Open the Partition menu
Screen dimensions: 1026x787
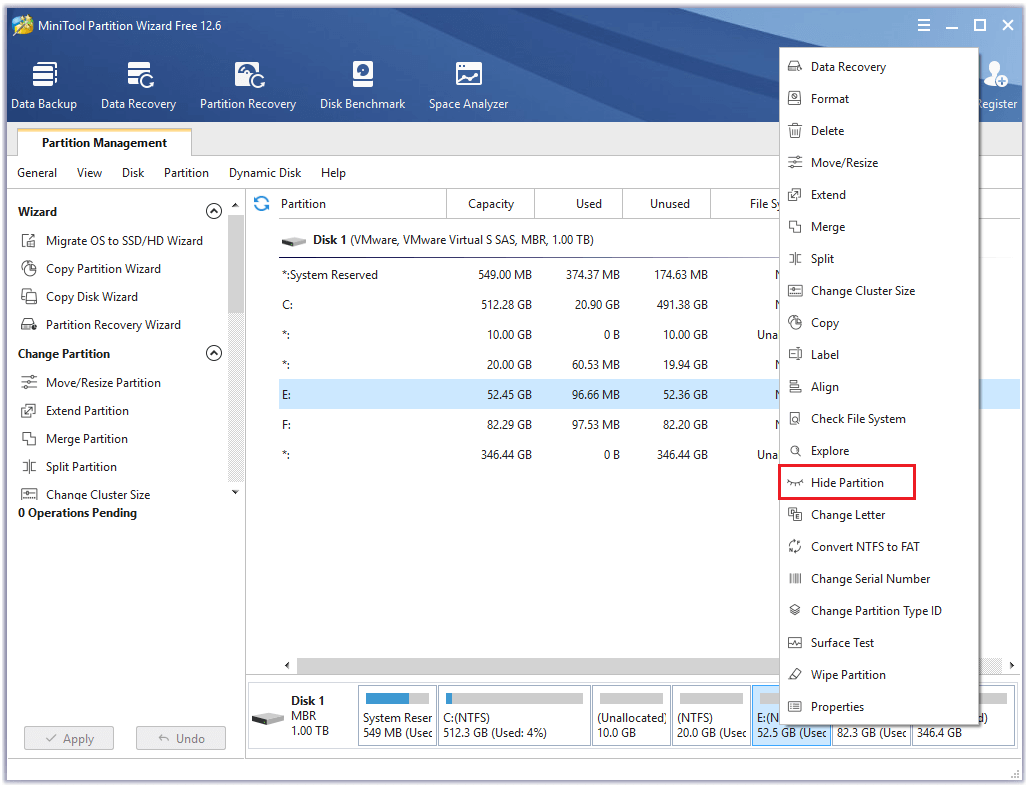[186, 173]
